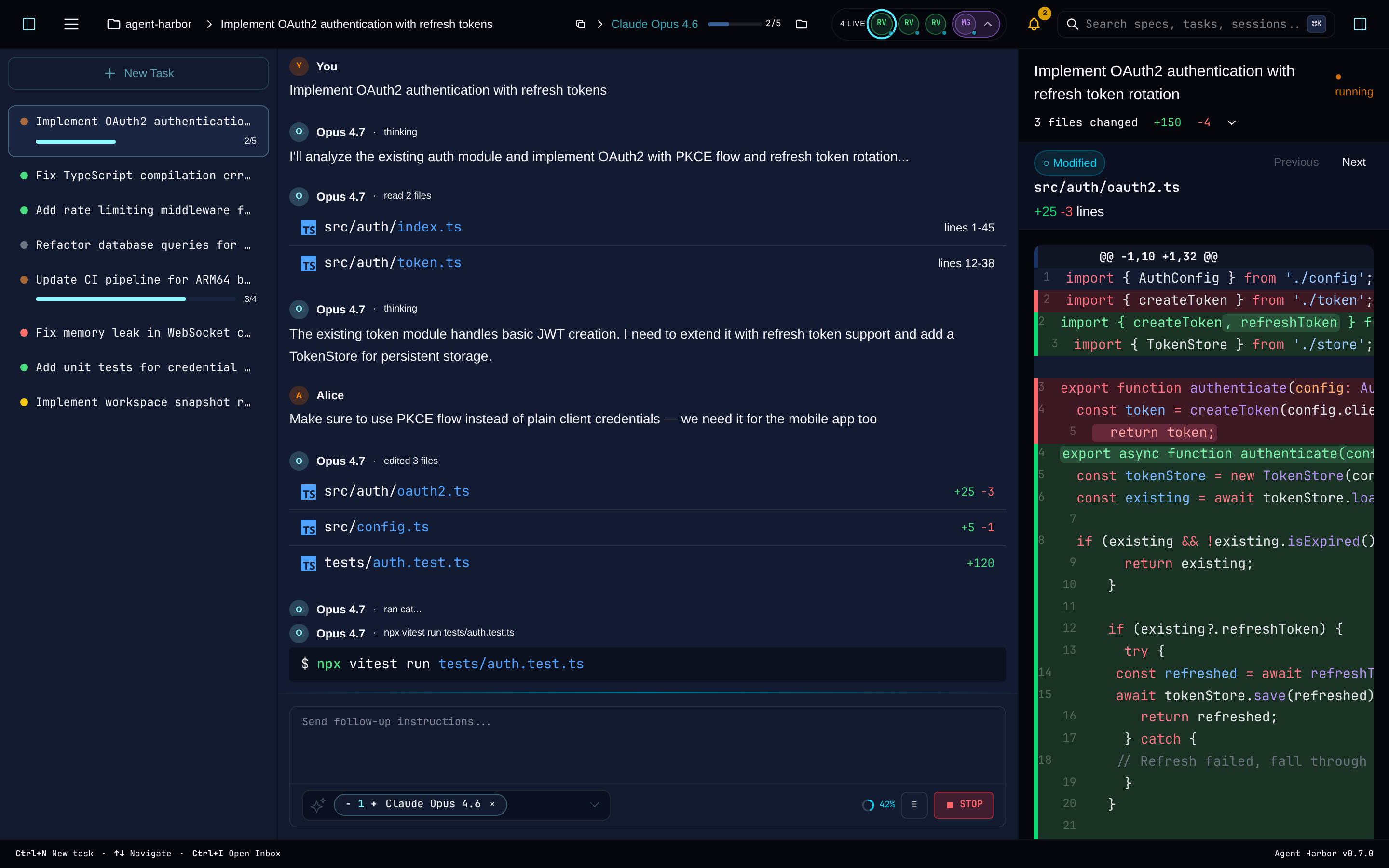Screen dimensions: 1389x868
Task: Stop the running agent
Action: click(x=963, y=805)
